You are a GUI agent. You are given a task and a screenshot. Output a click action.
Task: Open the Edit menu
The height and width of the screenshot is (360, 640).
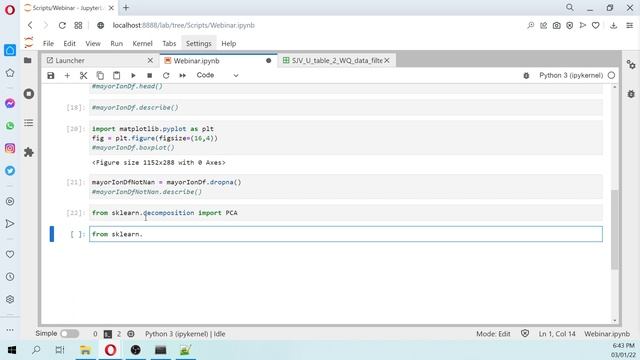pos(69,43)
